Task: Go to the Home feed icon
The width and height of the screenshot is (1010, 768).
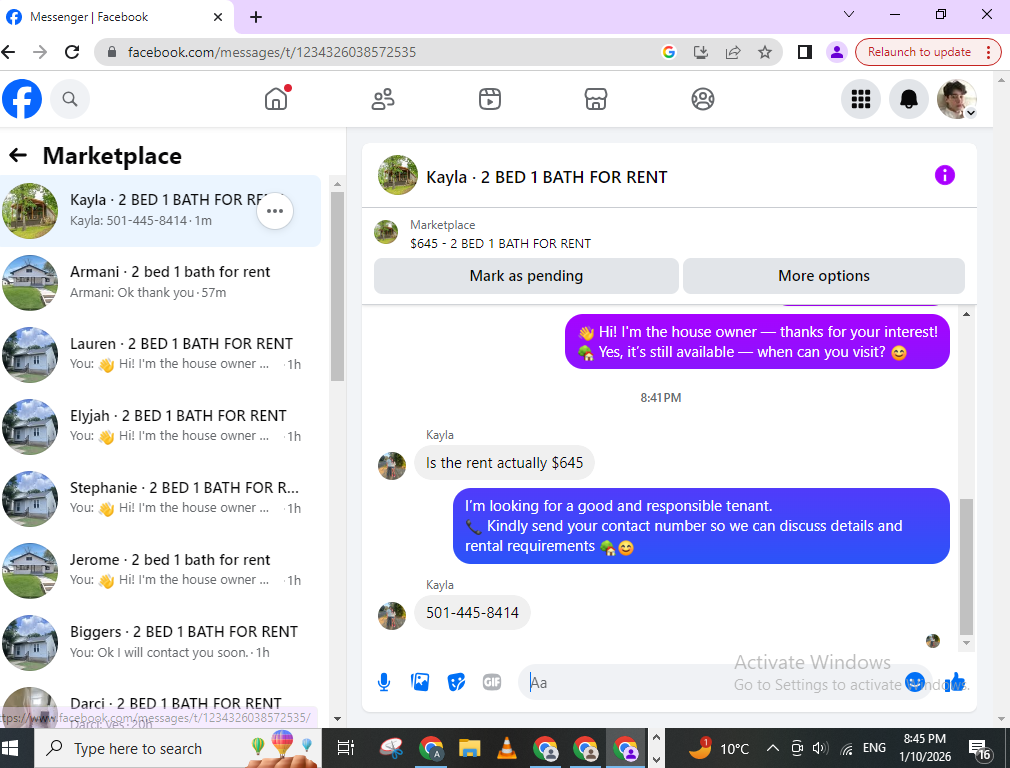Action: pyautogui.click(x=276, y=99)
